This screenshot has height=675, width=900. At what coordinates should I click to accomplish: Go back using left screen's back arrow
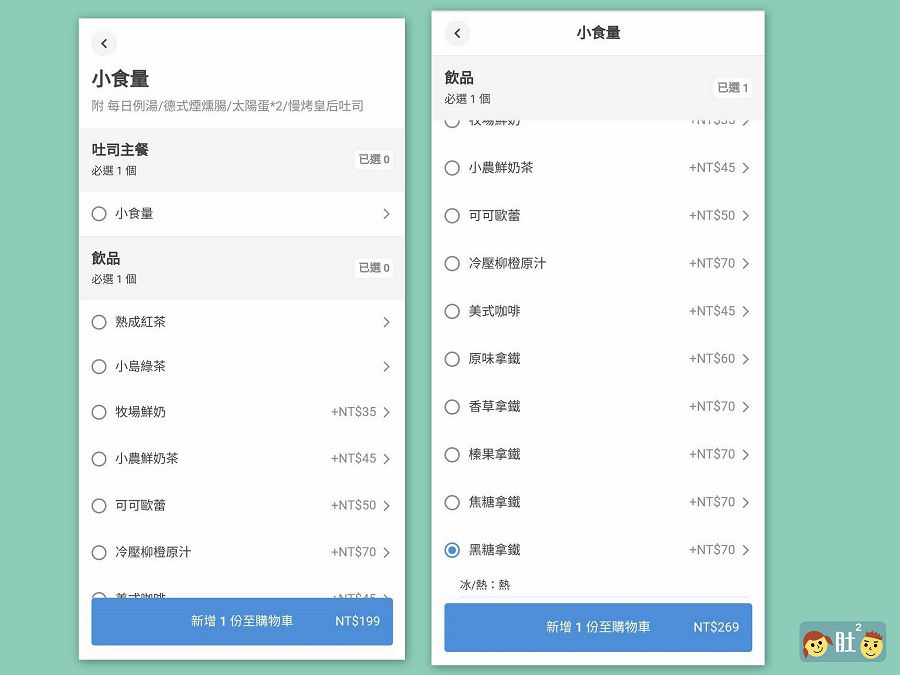click(104, 43)
